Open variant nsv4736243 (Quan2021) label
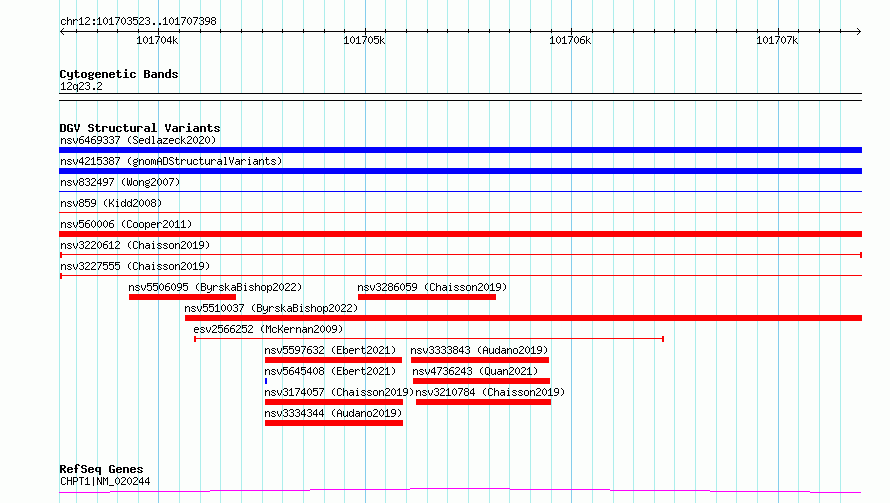 tap(475, 371)
